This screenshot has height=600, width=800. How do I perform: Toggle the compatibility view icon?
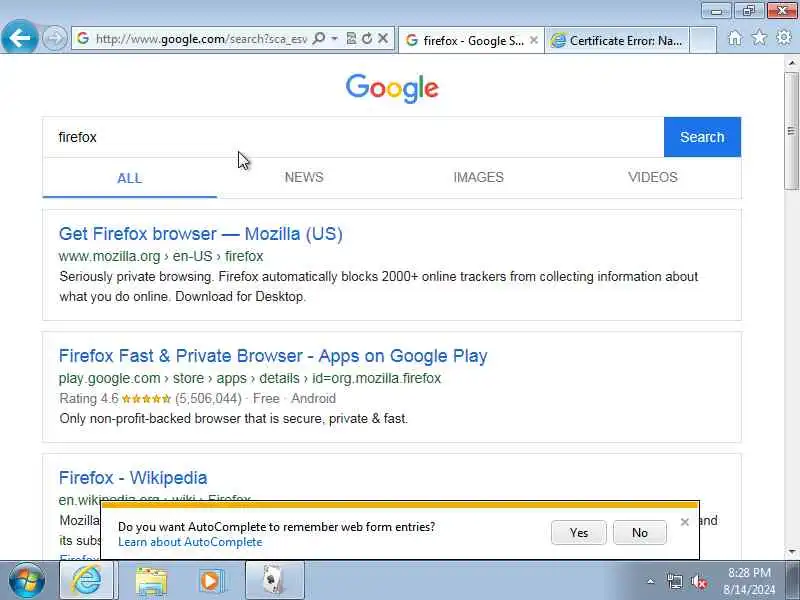tap(351, 38)
